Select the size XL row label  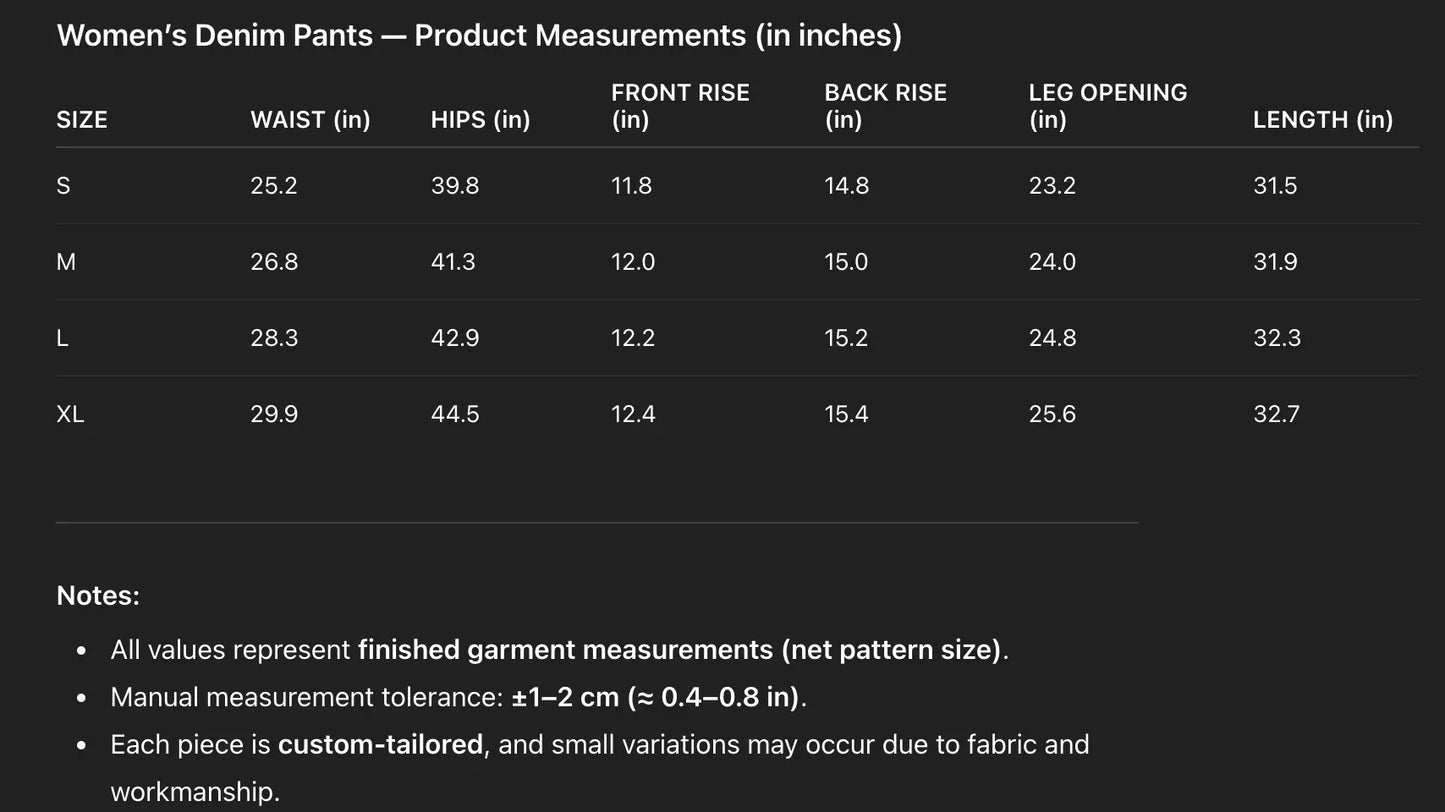pyautogui.click(x=70, y=414)
